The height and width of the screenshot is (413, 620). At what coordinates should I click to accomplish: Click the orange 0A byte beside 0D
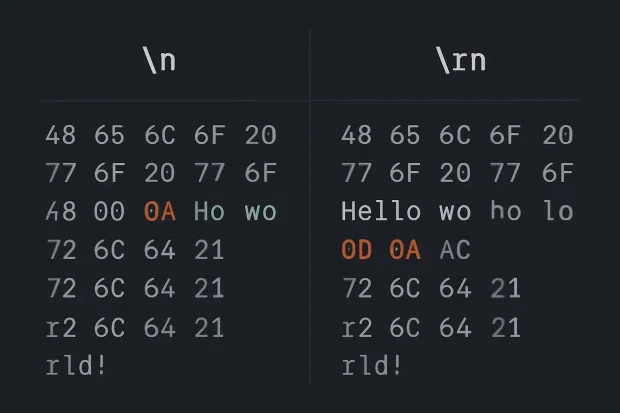point(405,250)
